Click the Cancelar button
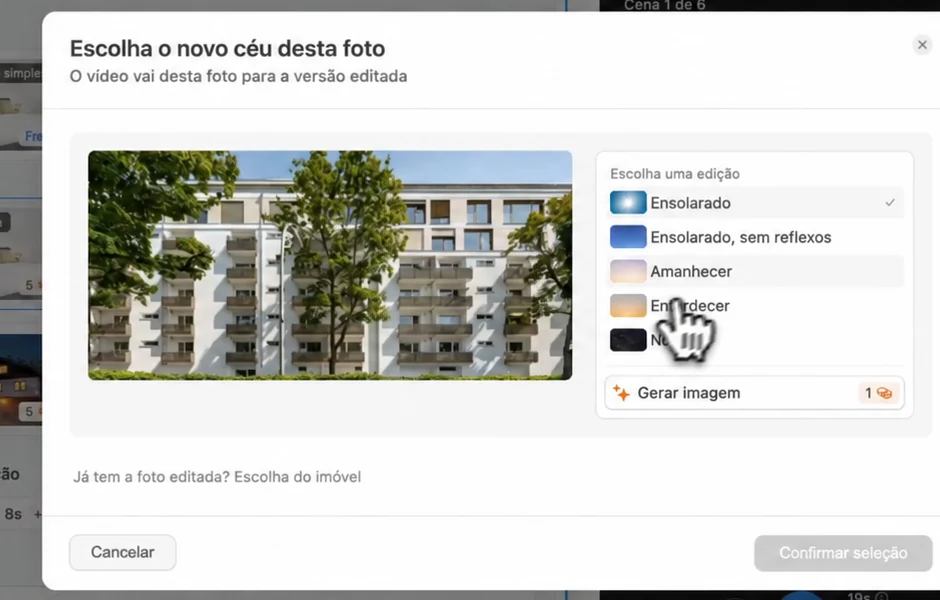This screenshot has height=600, width=940. tap(122, 552)
